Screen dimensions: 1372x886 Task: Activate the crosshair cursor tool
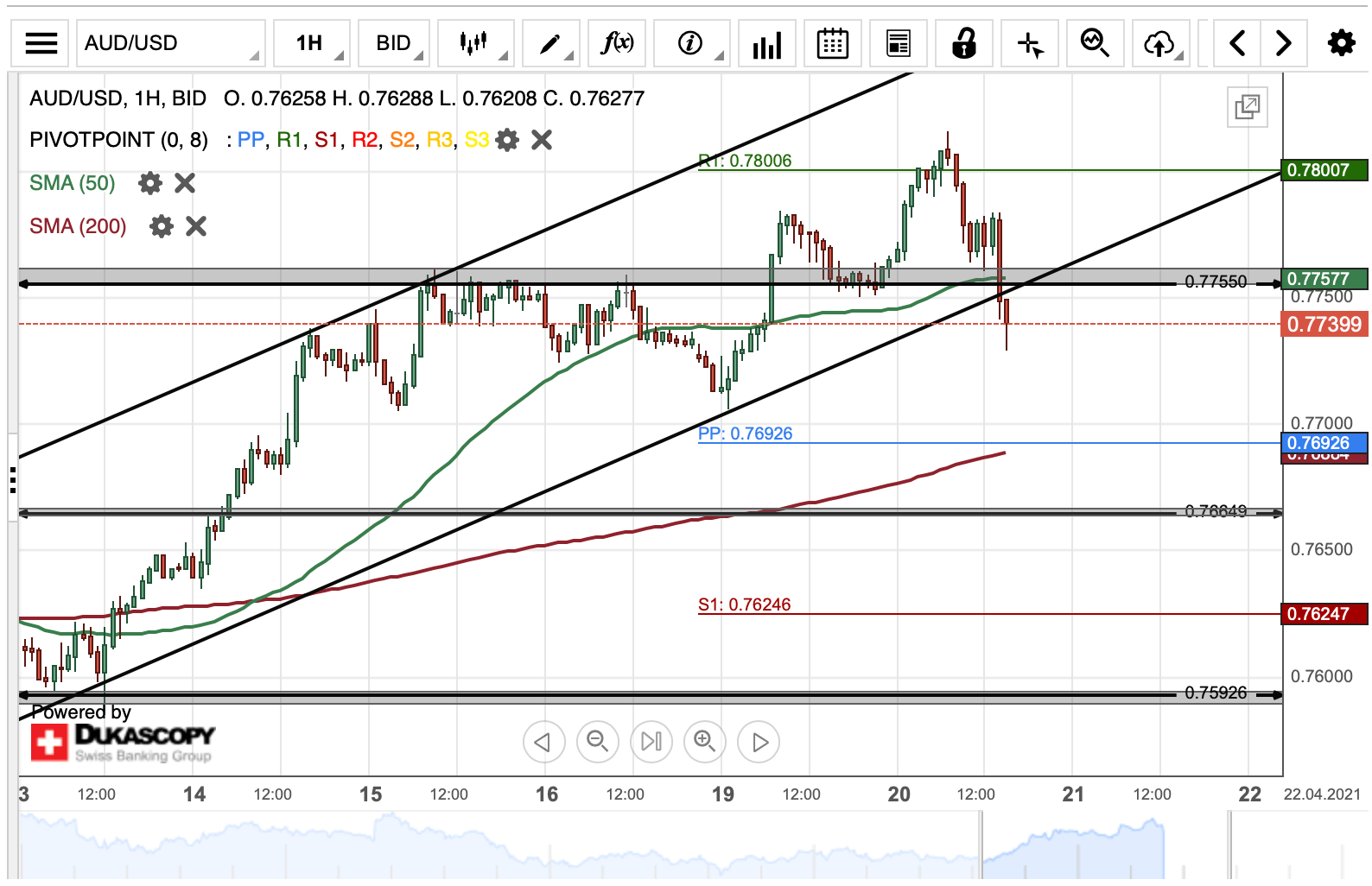tap(1030, 42)
